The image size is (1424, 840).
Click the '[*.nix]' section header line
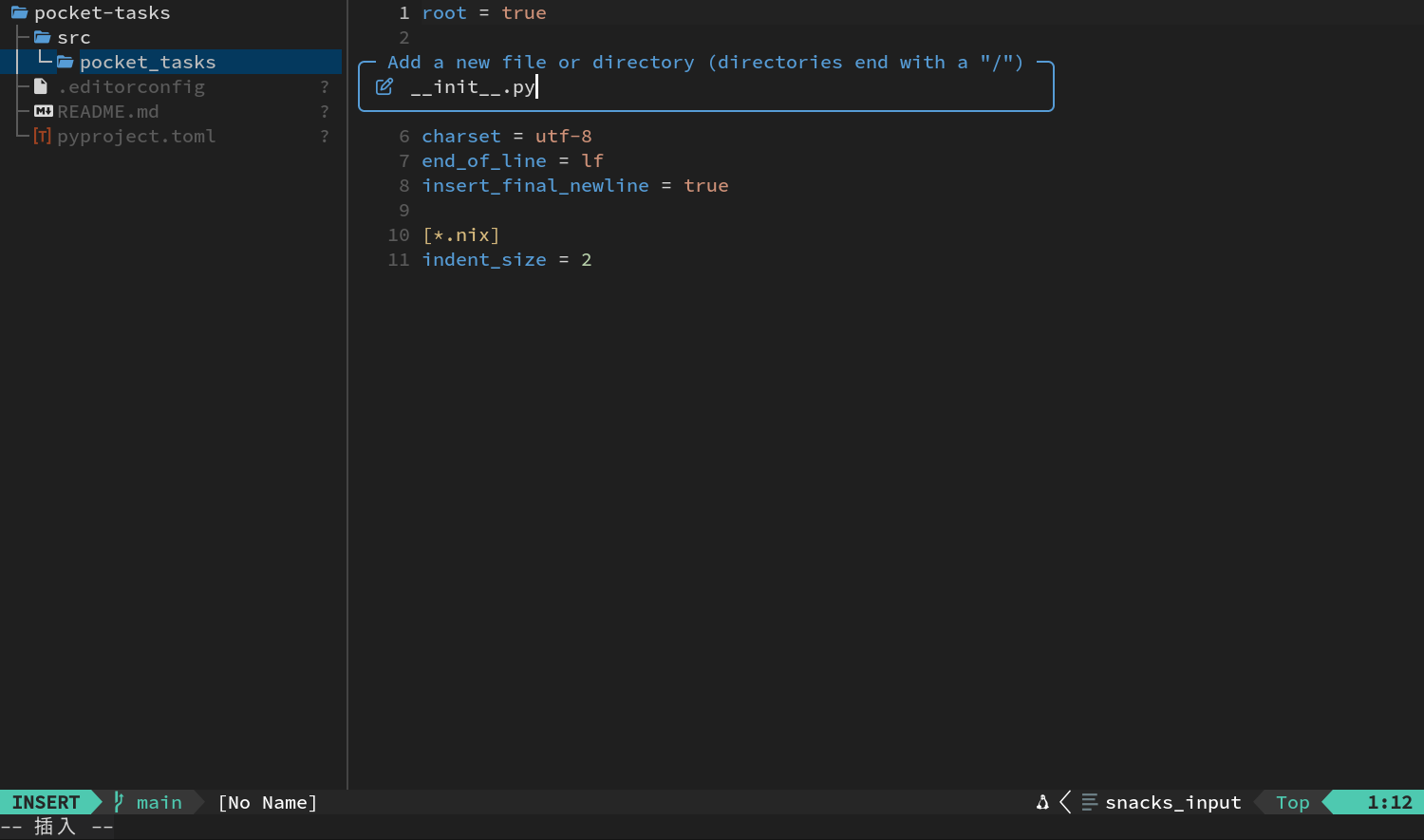click(x=461, y=235)
